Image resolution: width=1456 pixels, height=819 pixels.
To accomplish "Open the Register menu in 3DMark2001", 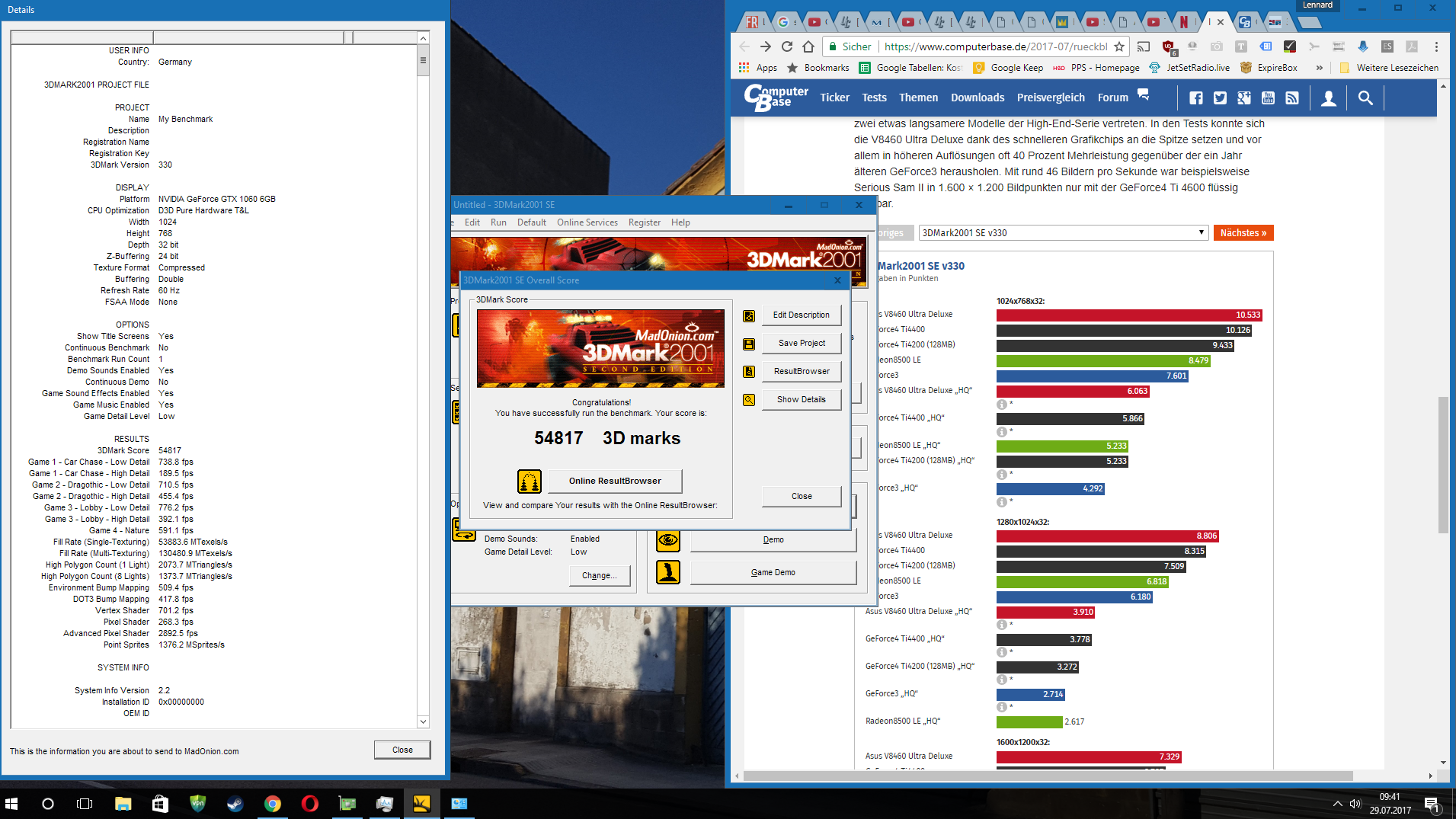I will [x=645, y=222].
